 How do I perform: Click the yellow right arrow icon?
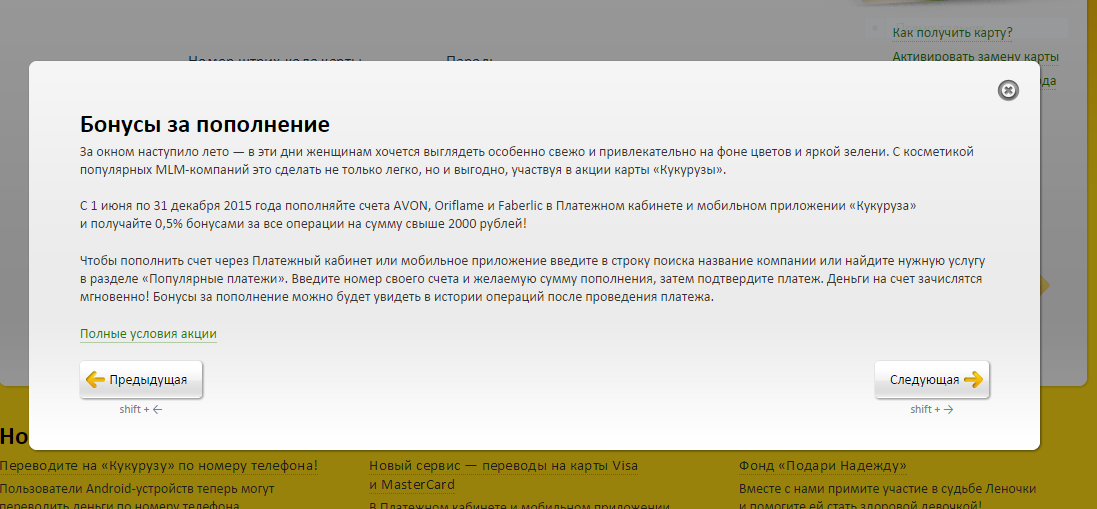(973, 380)
